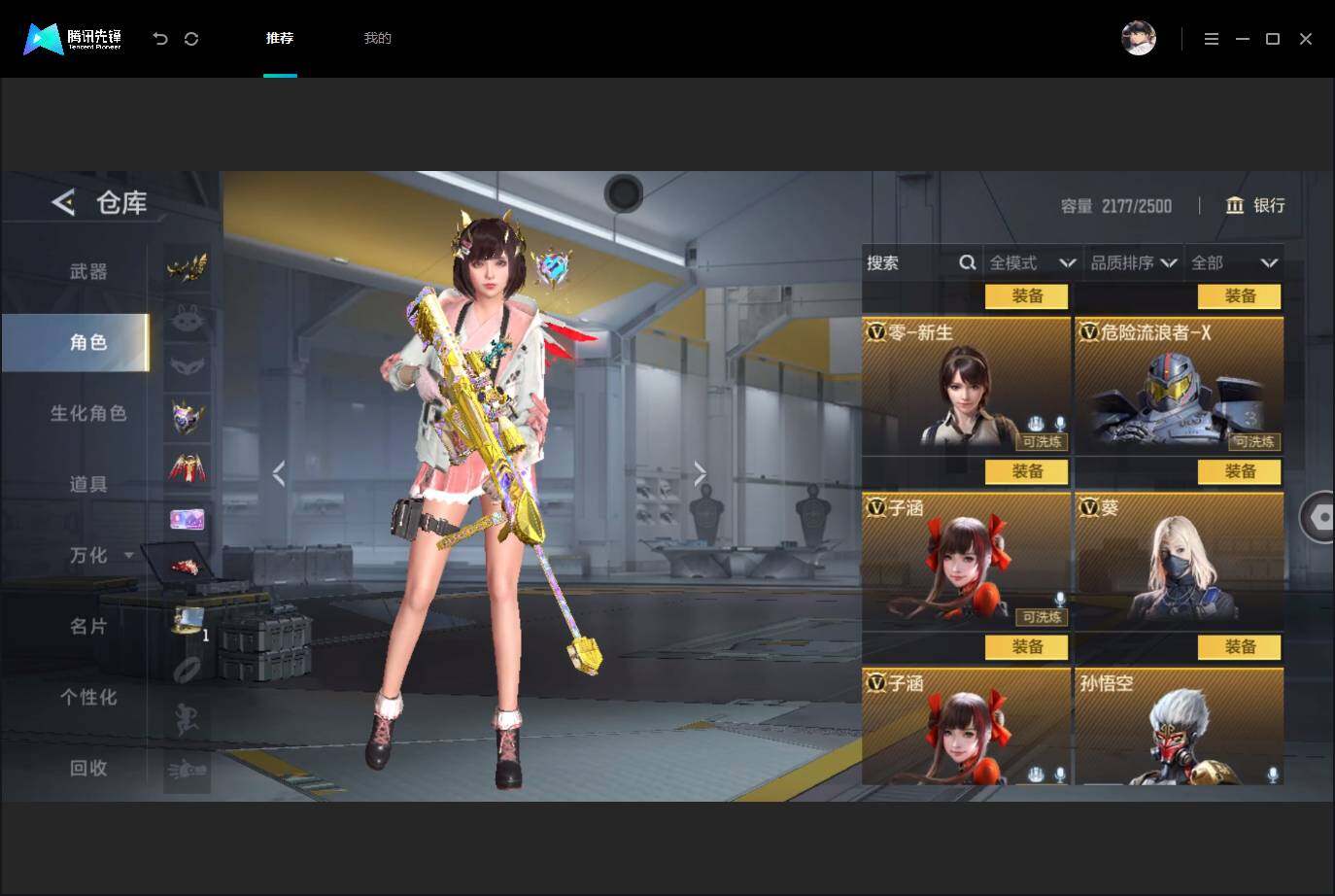Screen dimensions: 1335x896
Task: Click the magnifier search icon
Action: (968, 262)
